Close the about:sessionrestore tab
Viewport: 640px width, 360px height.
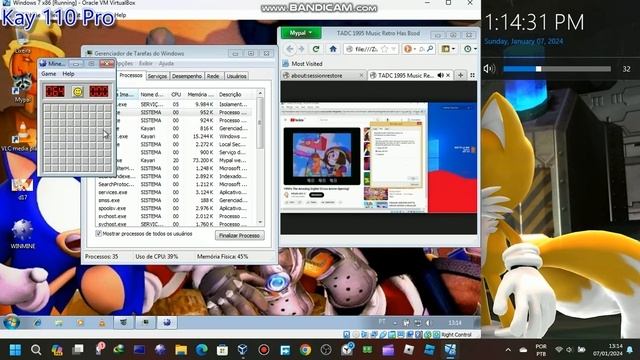[361, 76]
